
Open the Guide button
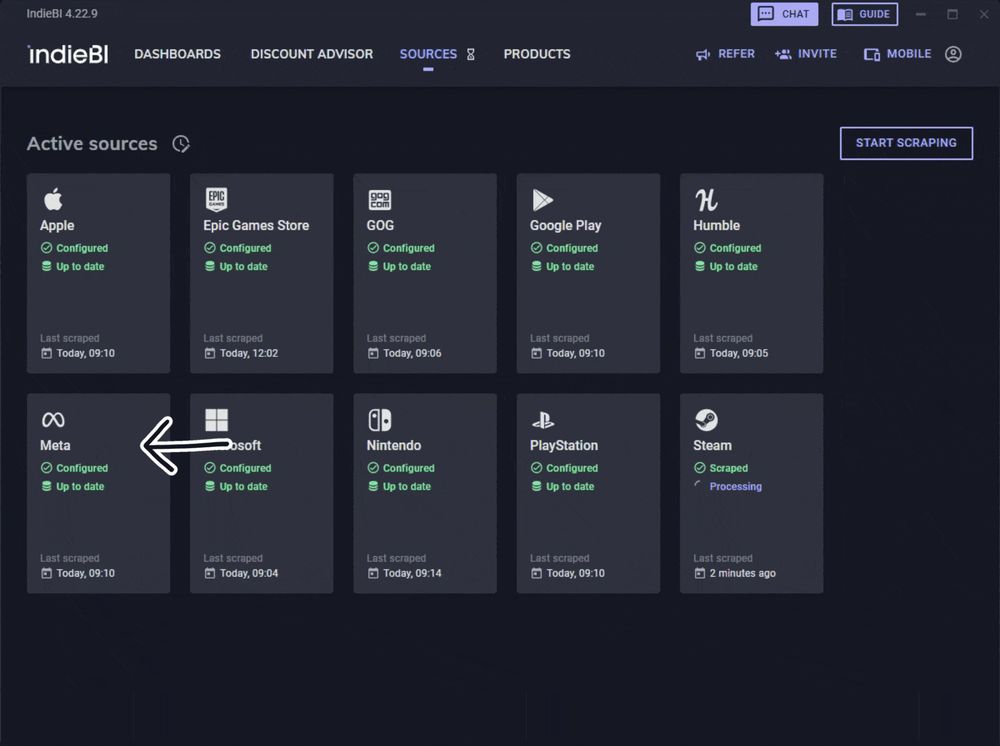pyautogui.click(x=865, y=14)
